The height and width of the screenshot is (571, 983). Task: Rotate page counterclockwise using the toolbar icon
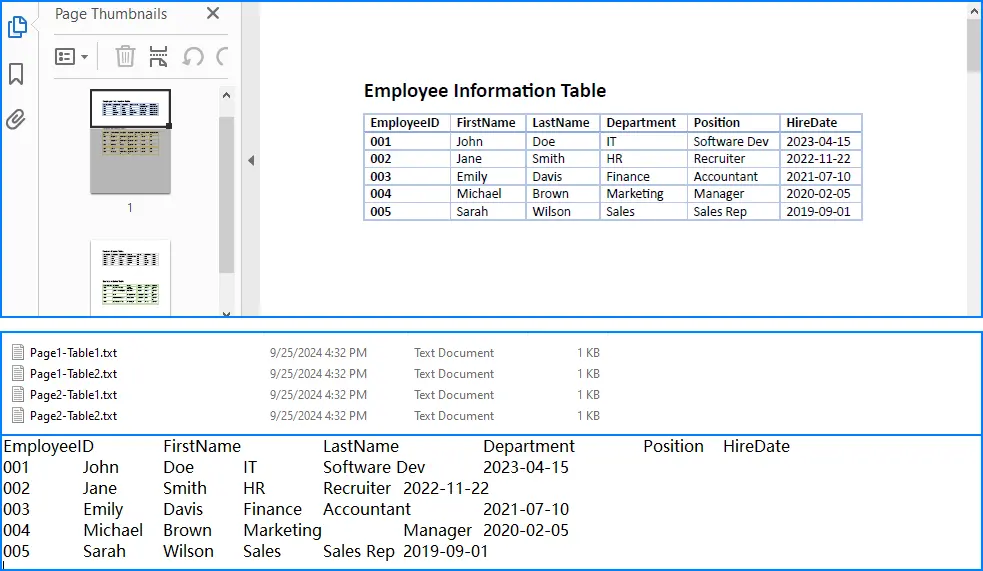(x=192, y=56)
